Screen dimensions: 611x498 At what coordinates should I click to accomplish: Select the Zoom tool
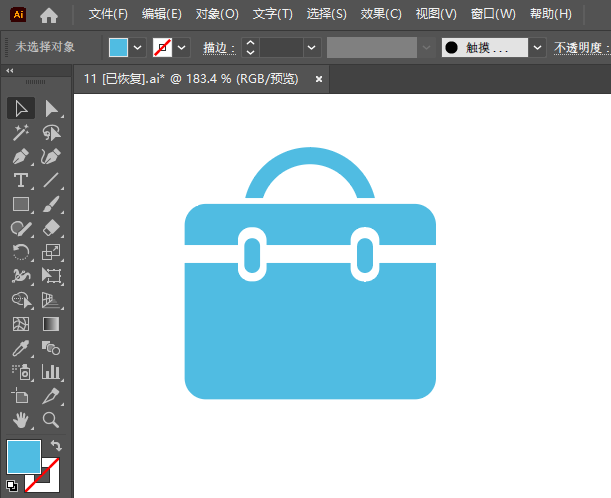point(51,420)
